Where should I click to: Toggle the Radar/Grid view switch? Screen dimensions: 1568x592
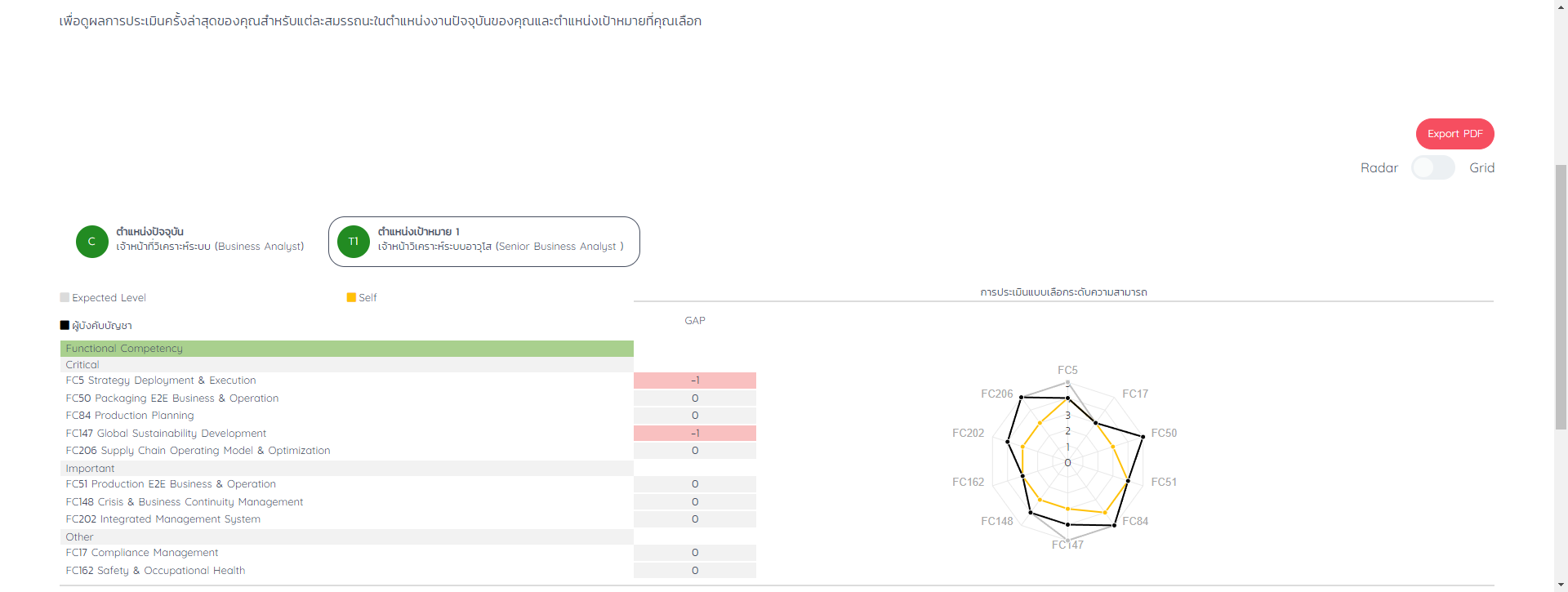[x=1432, y=167]
